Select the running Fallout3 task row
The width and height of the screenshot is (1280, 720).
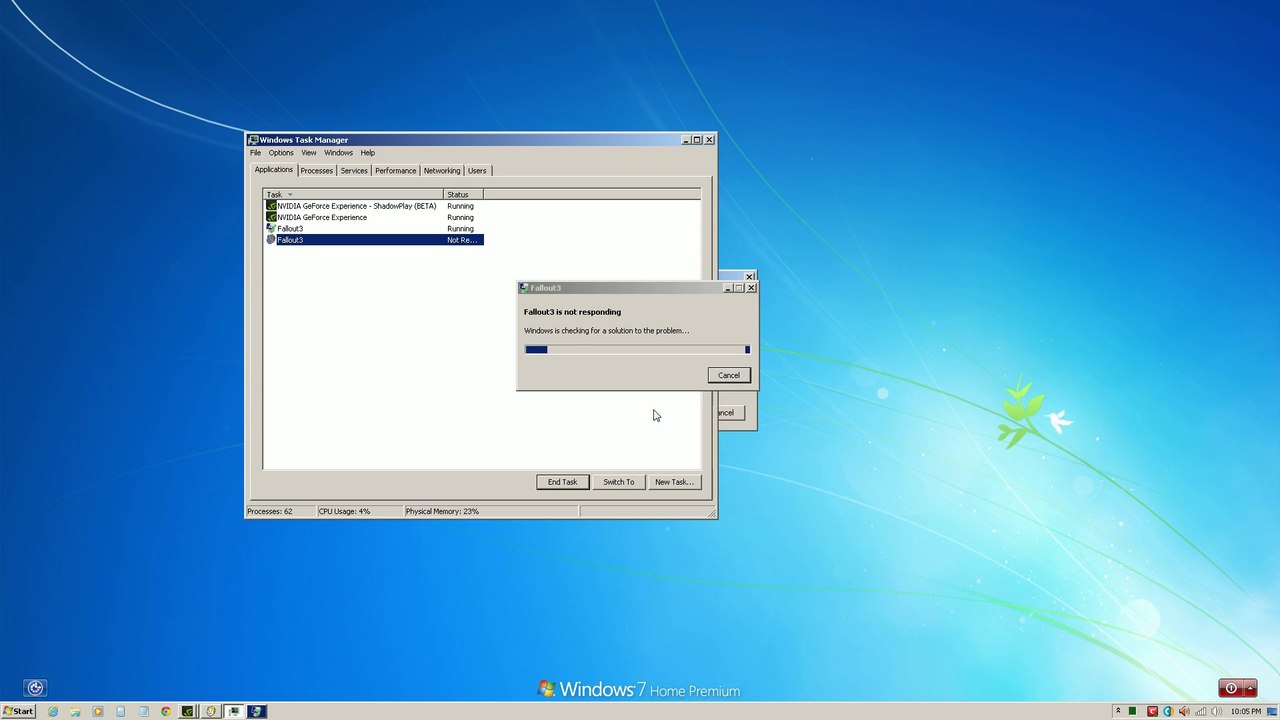[374, 229]
